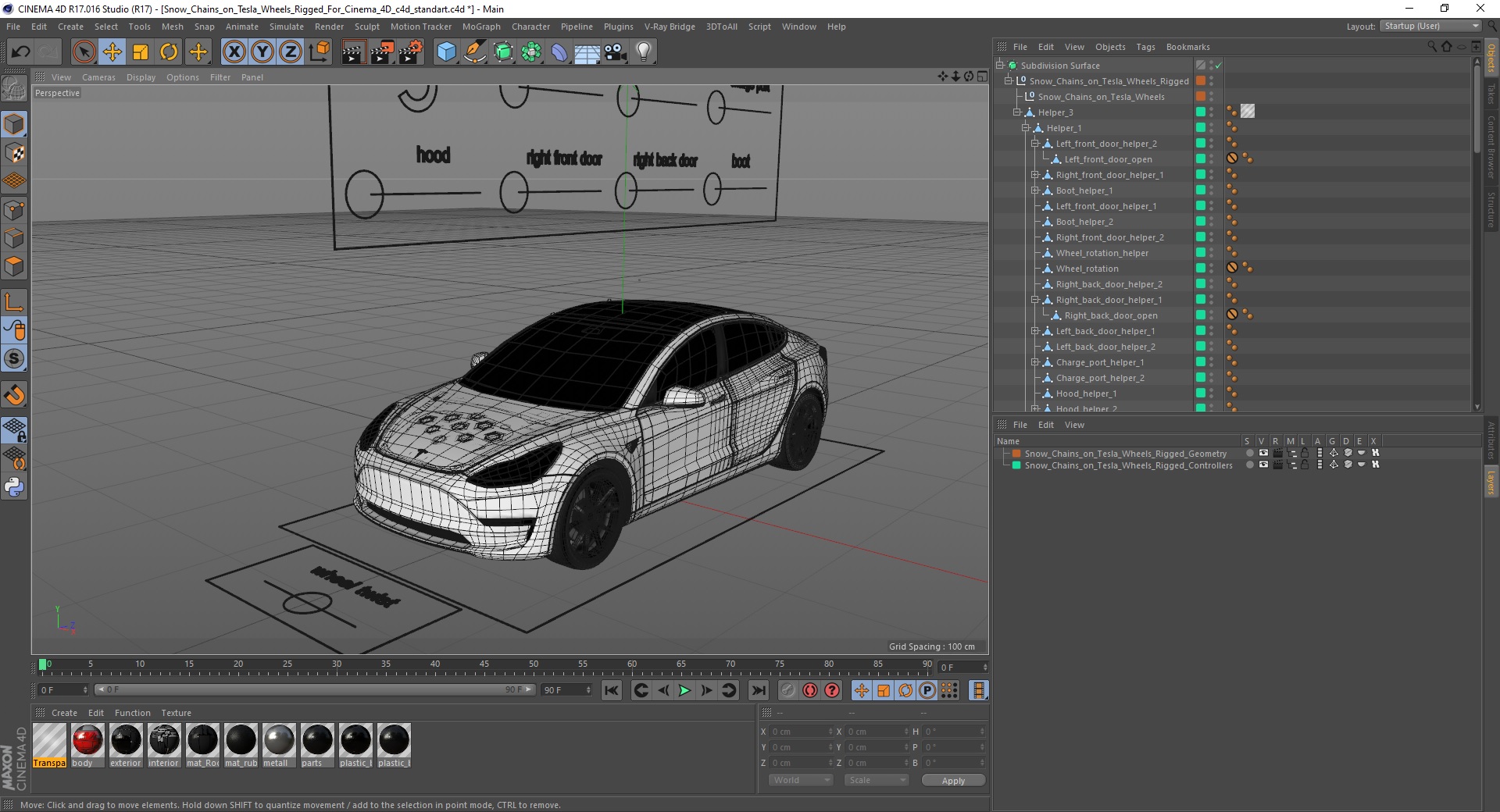Open the Simulate menu
The image size is (1500, 812).
287,27
